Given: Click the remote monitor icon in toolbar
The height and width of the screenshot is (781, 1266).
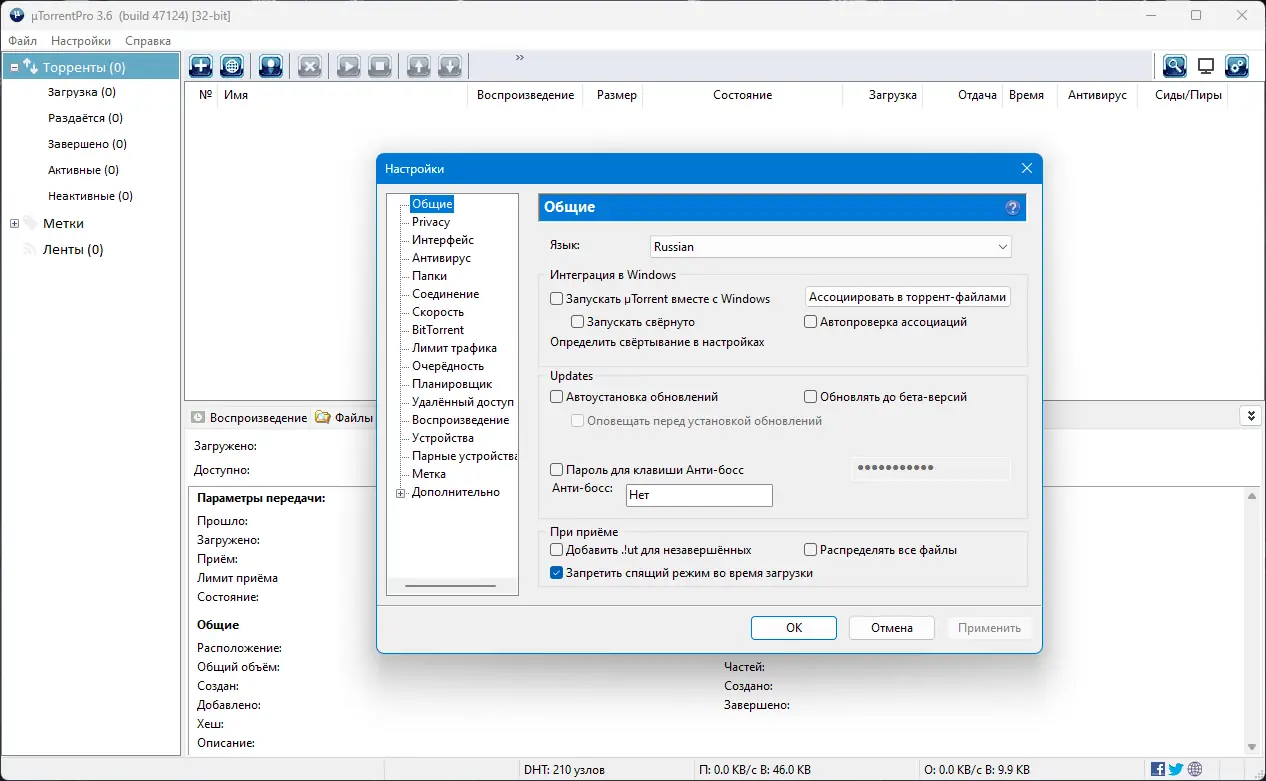Looking at the screenshot, I should [1206, 66].
